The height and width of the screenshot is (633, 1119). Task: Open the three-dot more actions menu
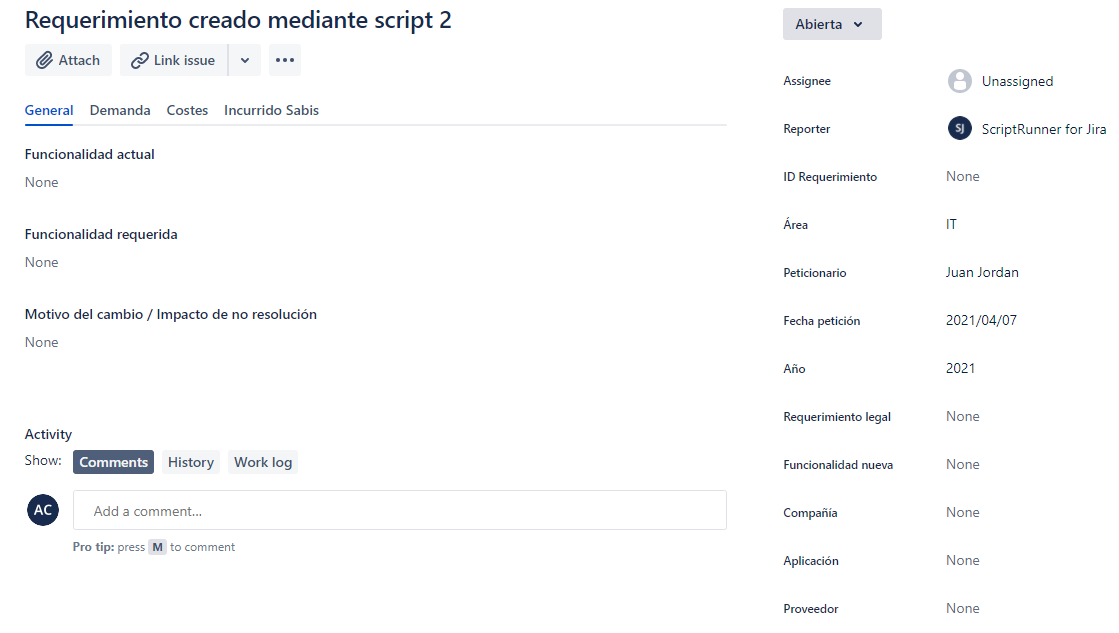coord(285,60)
